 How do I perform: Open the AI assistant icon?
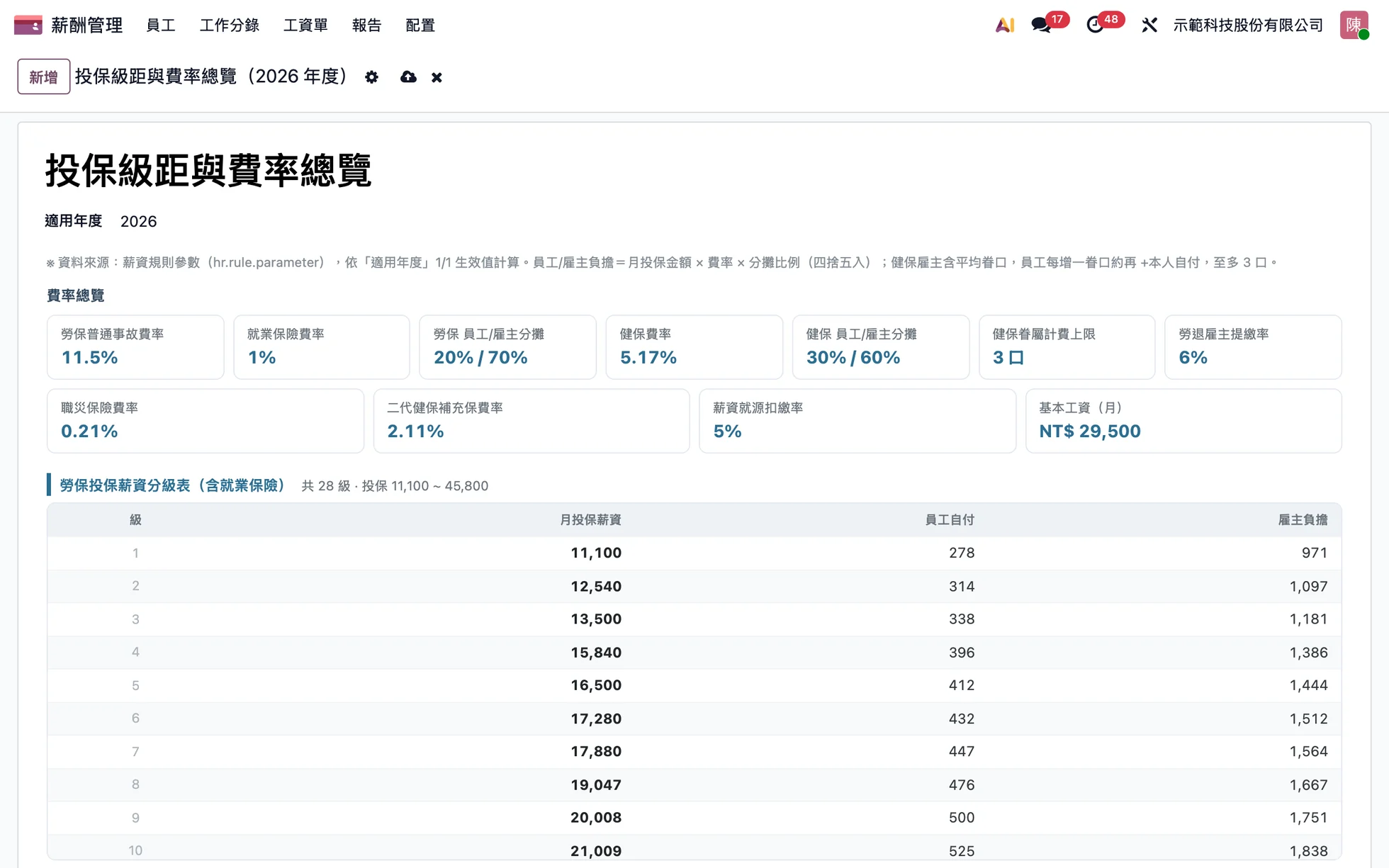click(1005, 26)
